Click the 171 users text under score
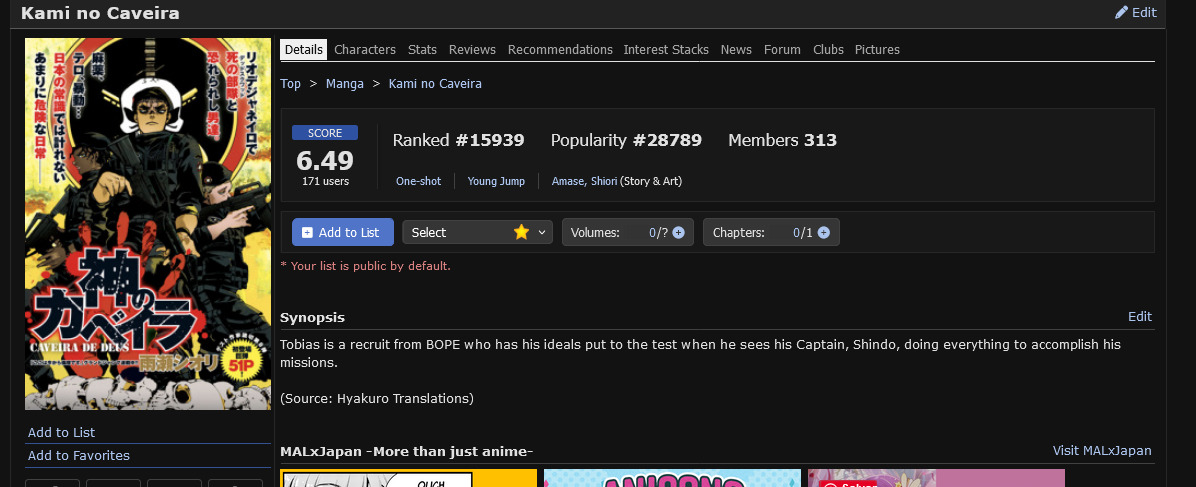Screen dimensions: 1196x487 (326, 182)
